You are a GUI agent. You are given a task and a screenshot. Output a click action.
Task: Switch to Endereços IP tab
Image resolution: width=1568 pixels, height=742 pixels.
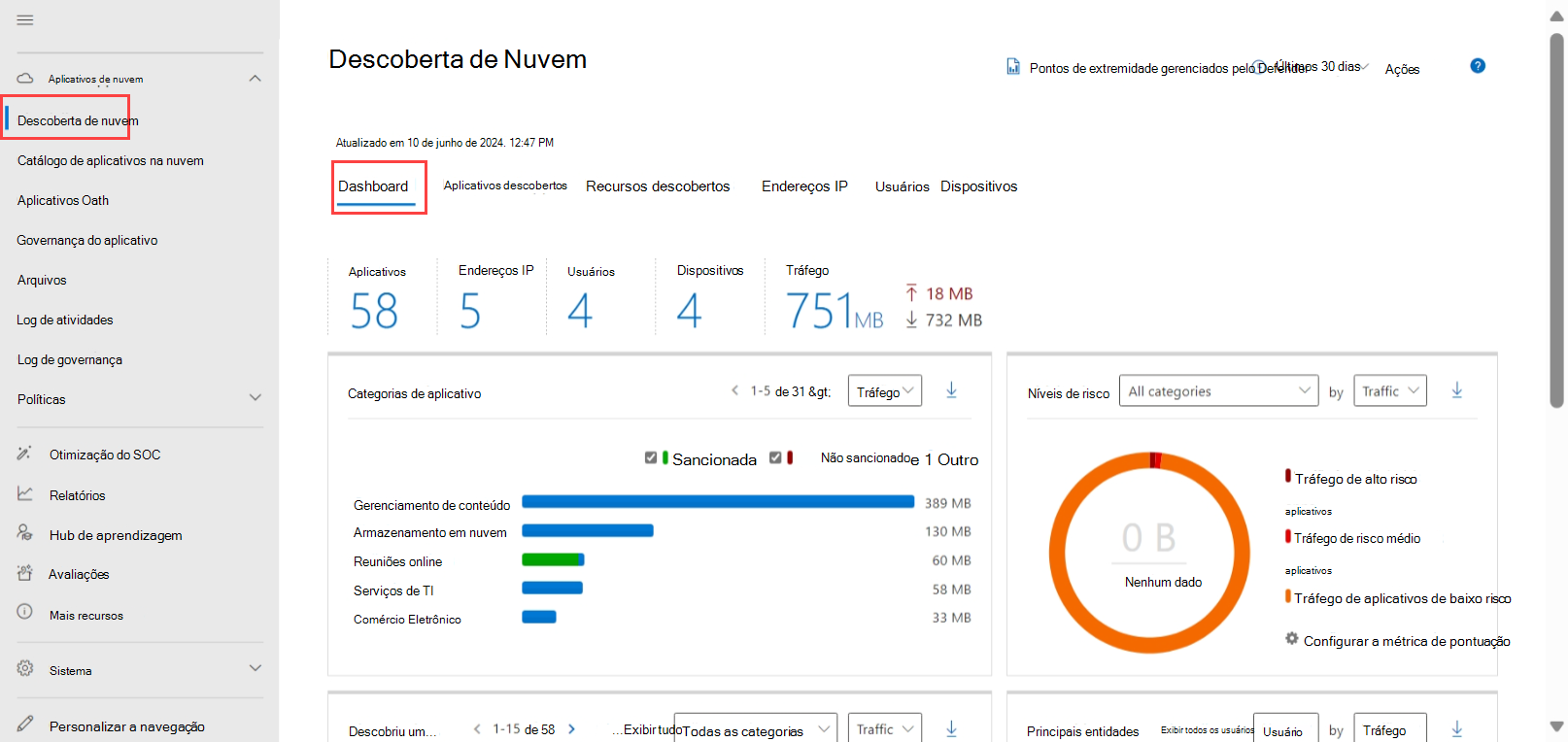coord(803,186)
